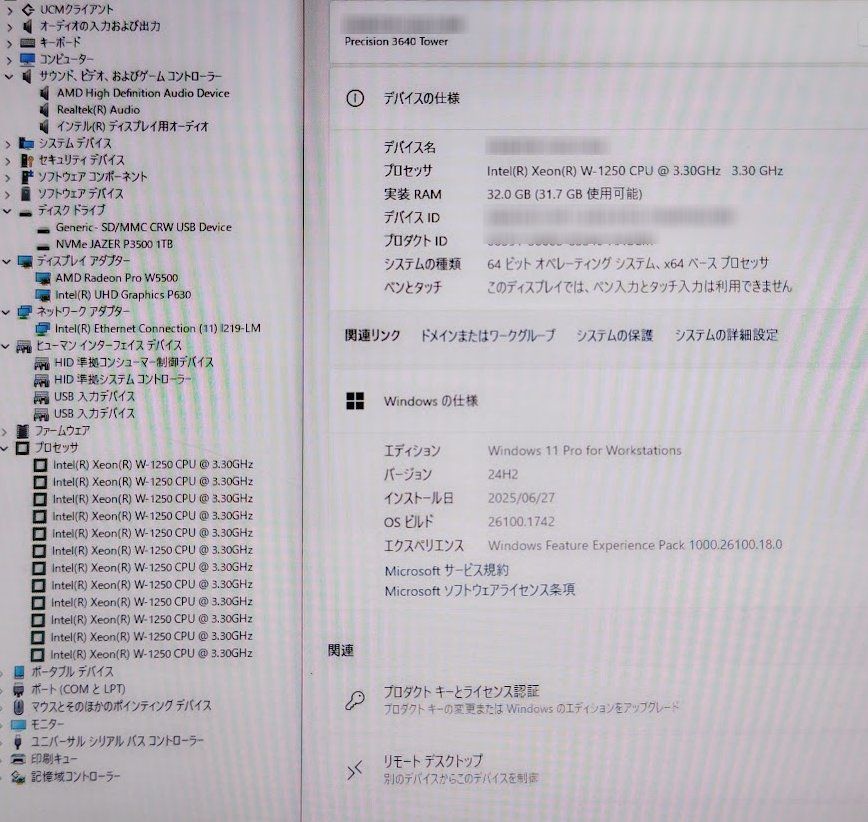Click the key icon for プロダクト キーとライセンス認証
Screen dimensions: 868x822
click(x=354, y=700)
